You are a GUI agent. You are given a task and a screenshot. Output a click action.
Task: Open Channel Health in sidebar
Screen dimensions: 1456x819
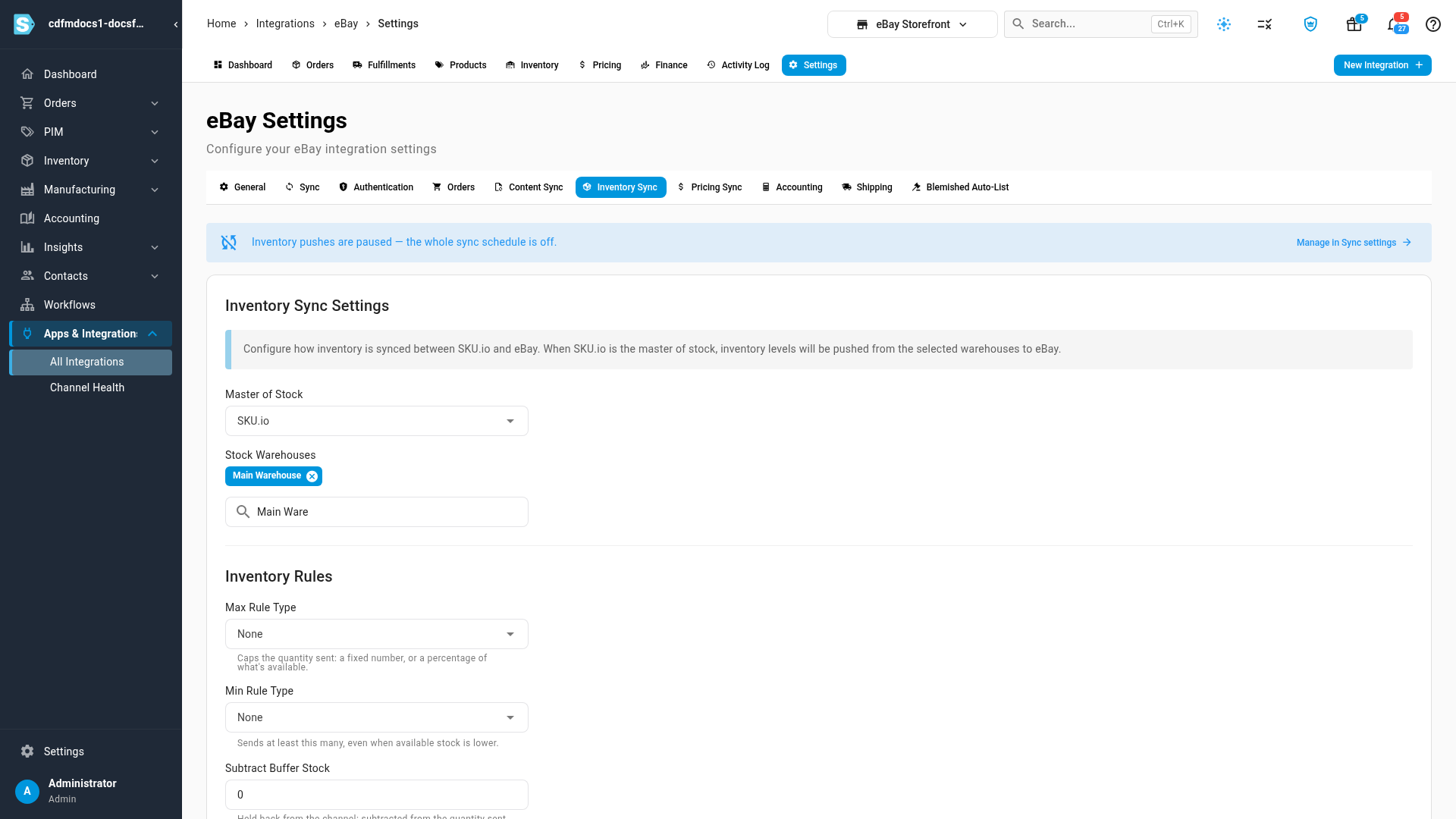click(91, 388)
